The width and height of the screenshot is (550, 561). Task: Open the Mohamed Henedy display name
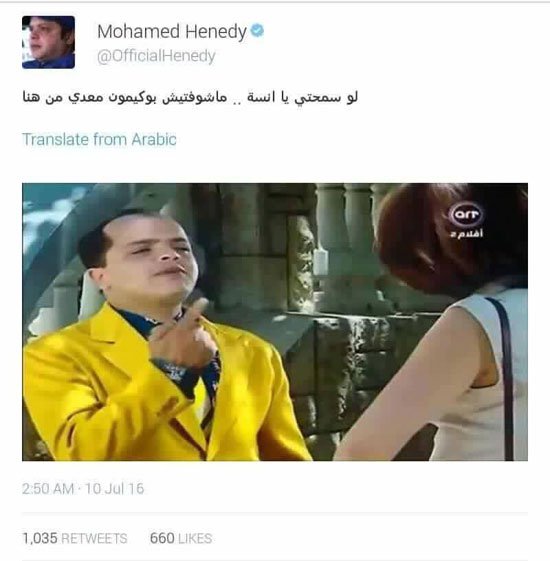click(x=172, y=31)
